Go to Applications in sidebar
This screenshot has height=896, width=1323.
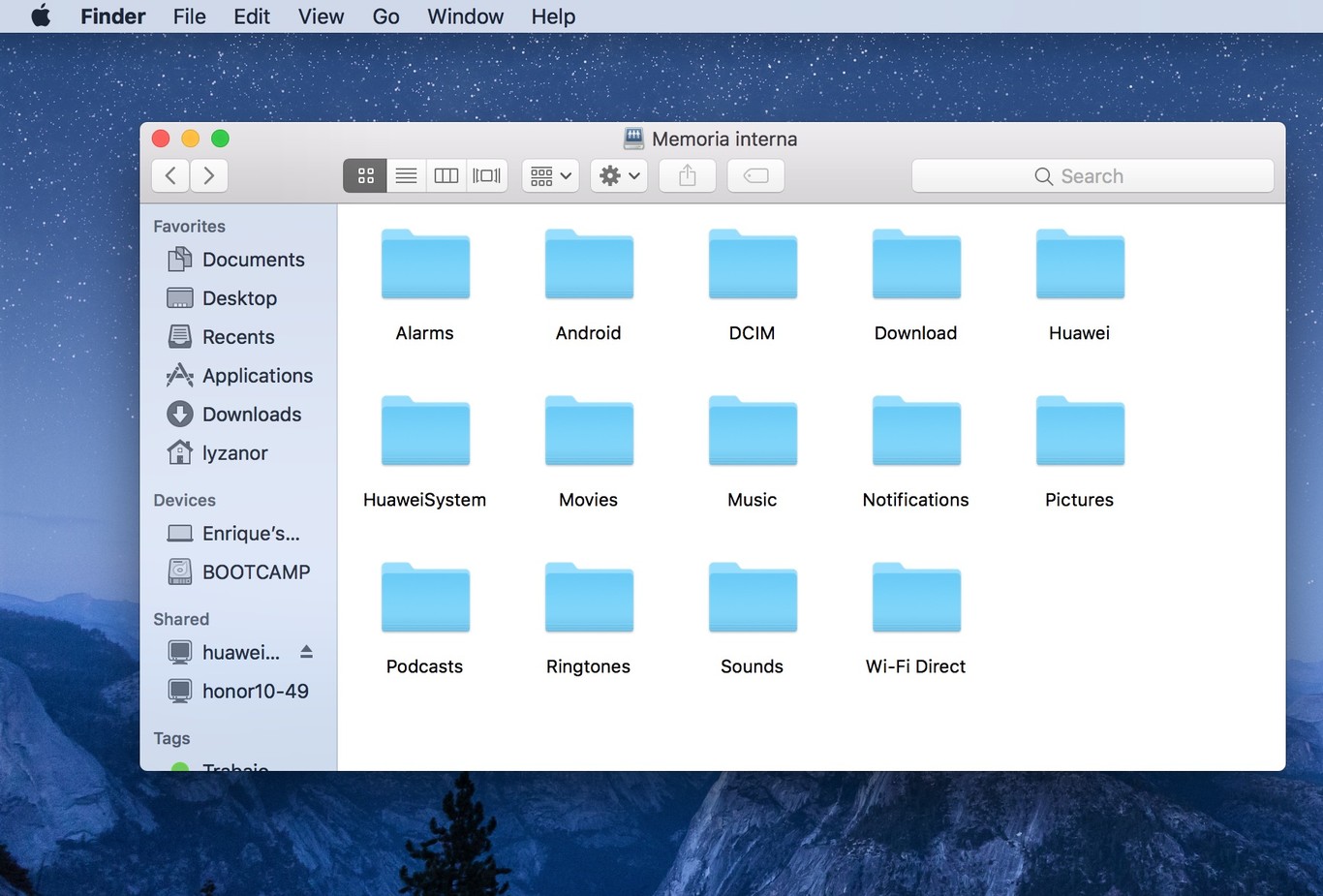pyautogui.click(x=257, y=376)
